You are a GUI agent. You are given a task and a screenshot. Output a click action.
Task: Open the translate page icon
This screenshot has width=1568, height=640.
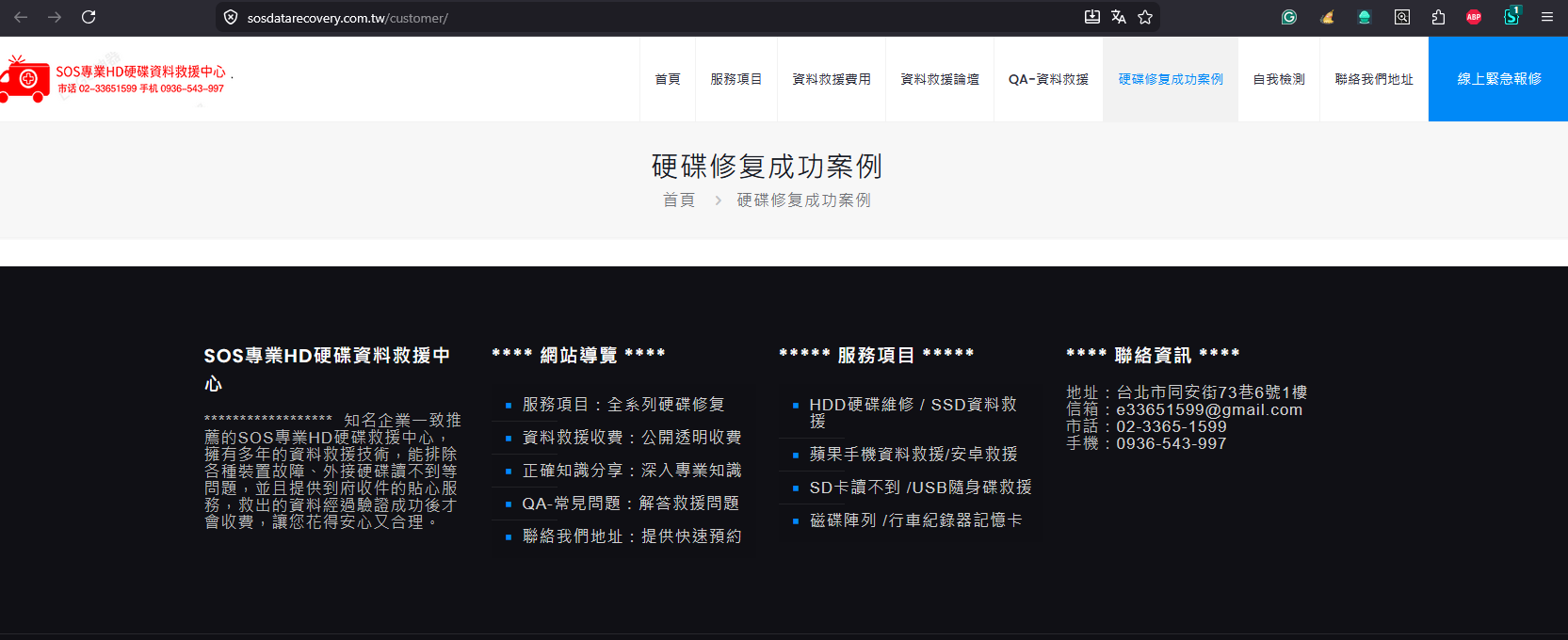coord(1119,17)
